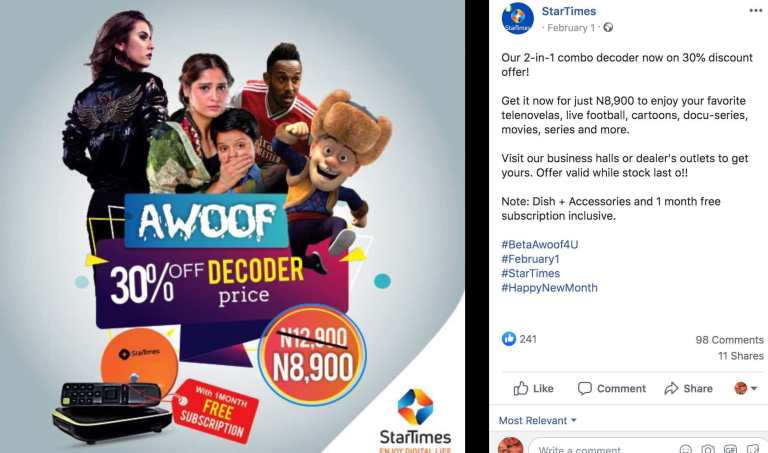Image resolution: width=768 pixels, height=453 pixels.
Task: Open the #StarTimes hashtag link
Action: click(530, 273)
